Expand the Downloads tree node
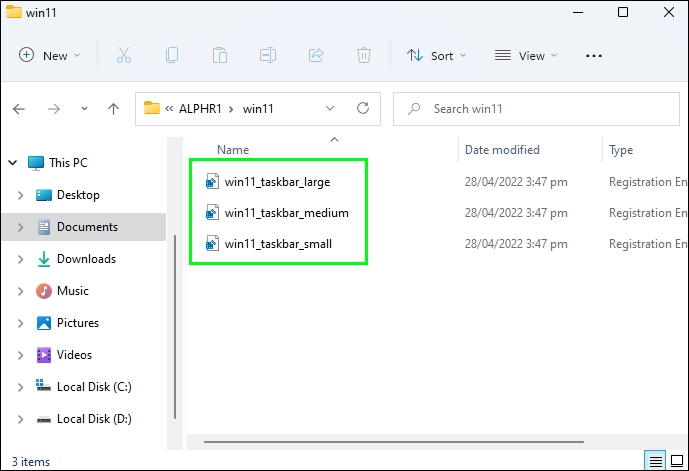 tap(21, 259)
